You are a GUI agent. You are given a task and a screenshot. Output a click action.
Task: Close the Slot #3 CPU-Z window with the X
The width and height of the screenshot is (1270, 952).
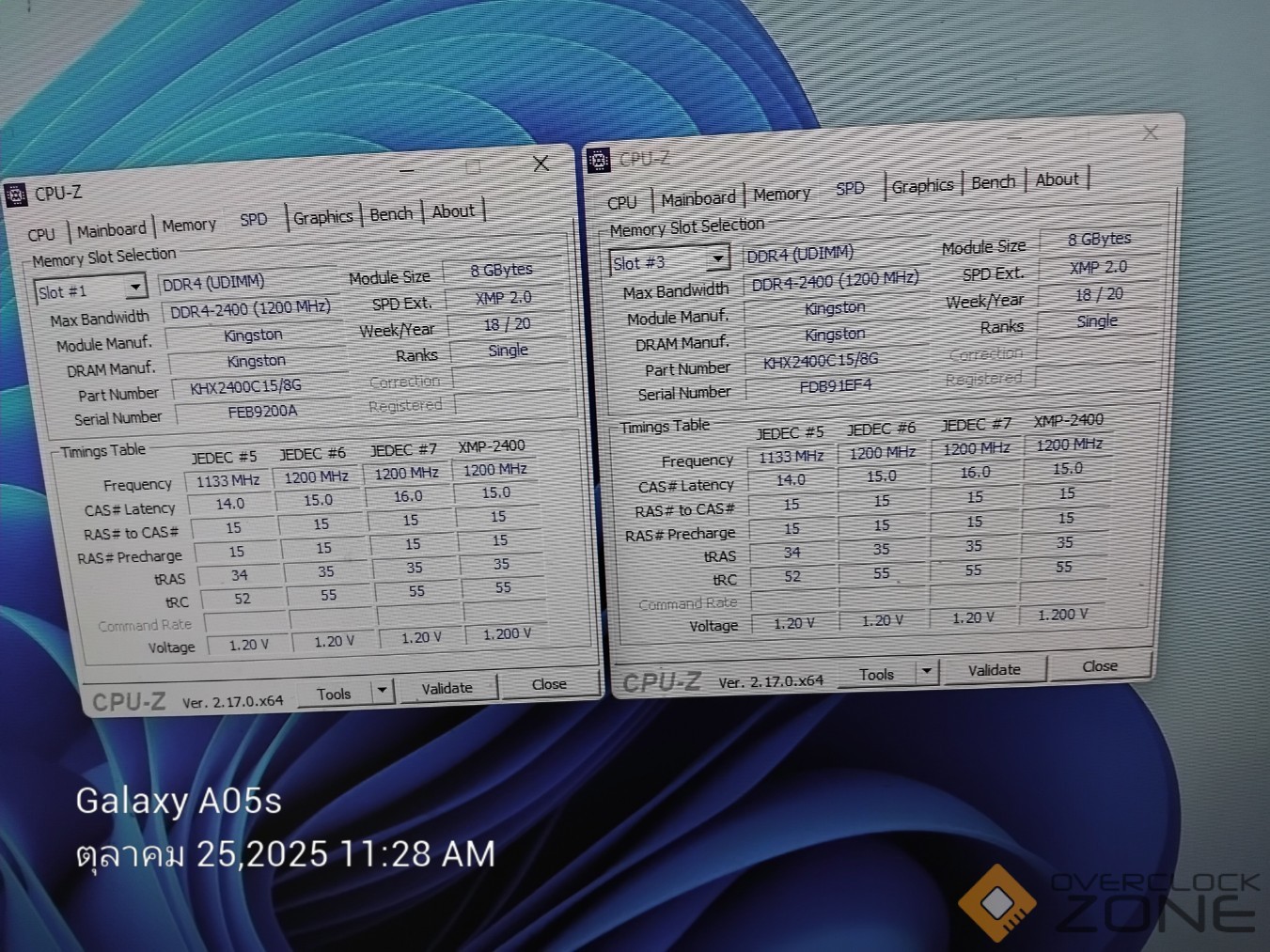[1150, 133]
